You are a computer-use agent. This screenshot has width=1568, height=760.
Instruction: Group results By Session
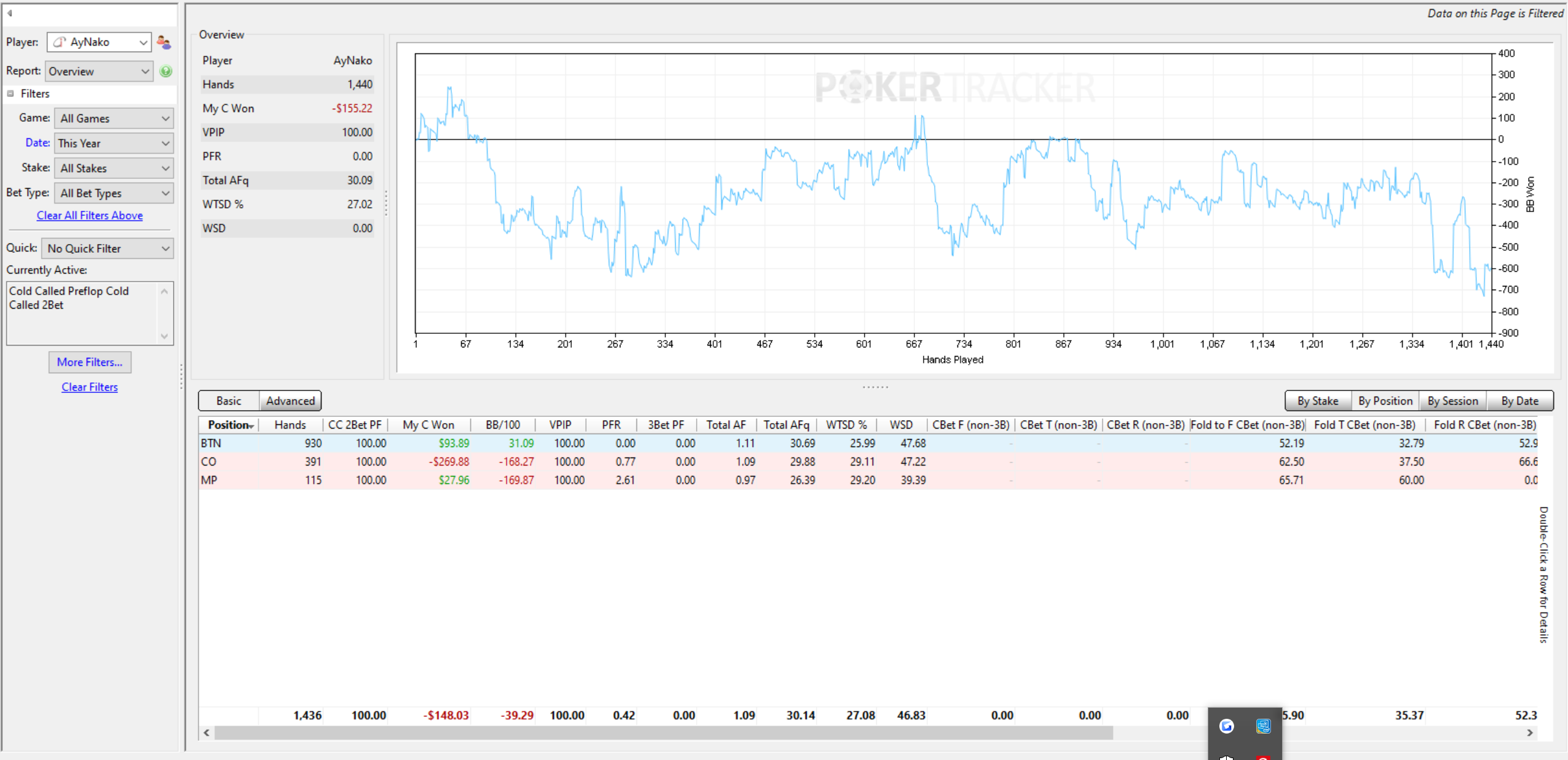point(1452,401)
